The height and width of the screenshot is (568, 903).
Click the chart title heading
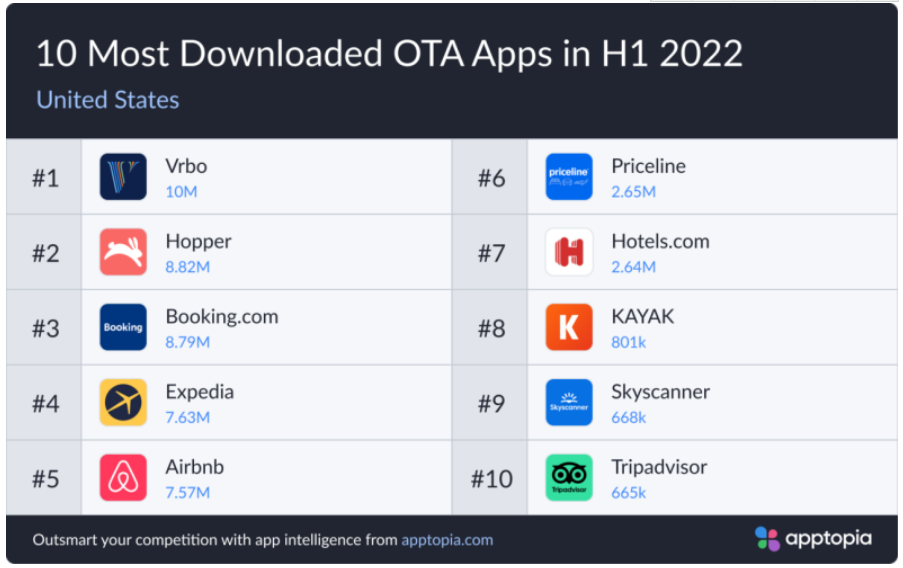coord(389,53)
